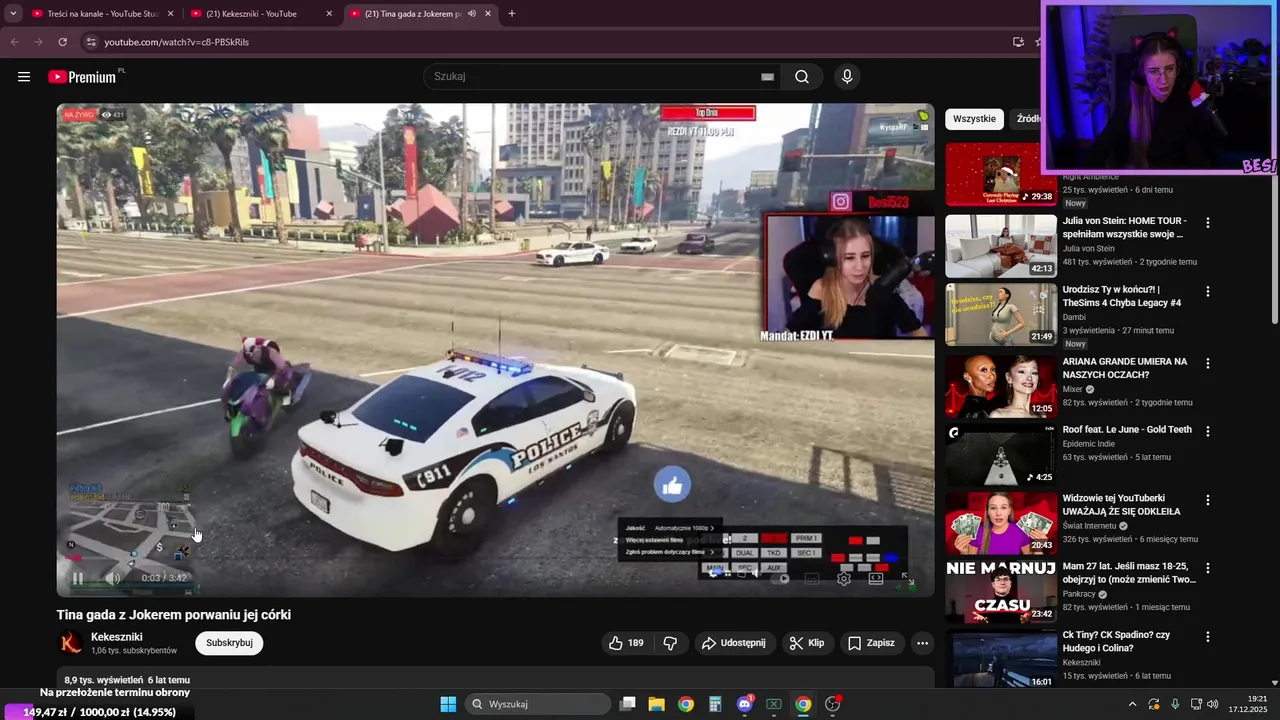Screen dimensions: 1280x720
Task: Open the 'Urodzisz Ty w końcu' Sims 4 video title
Action: point(1121,296)
